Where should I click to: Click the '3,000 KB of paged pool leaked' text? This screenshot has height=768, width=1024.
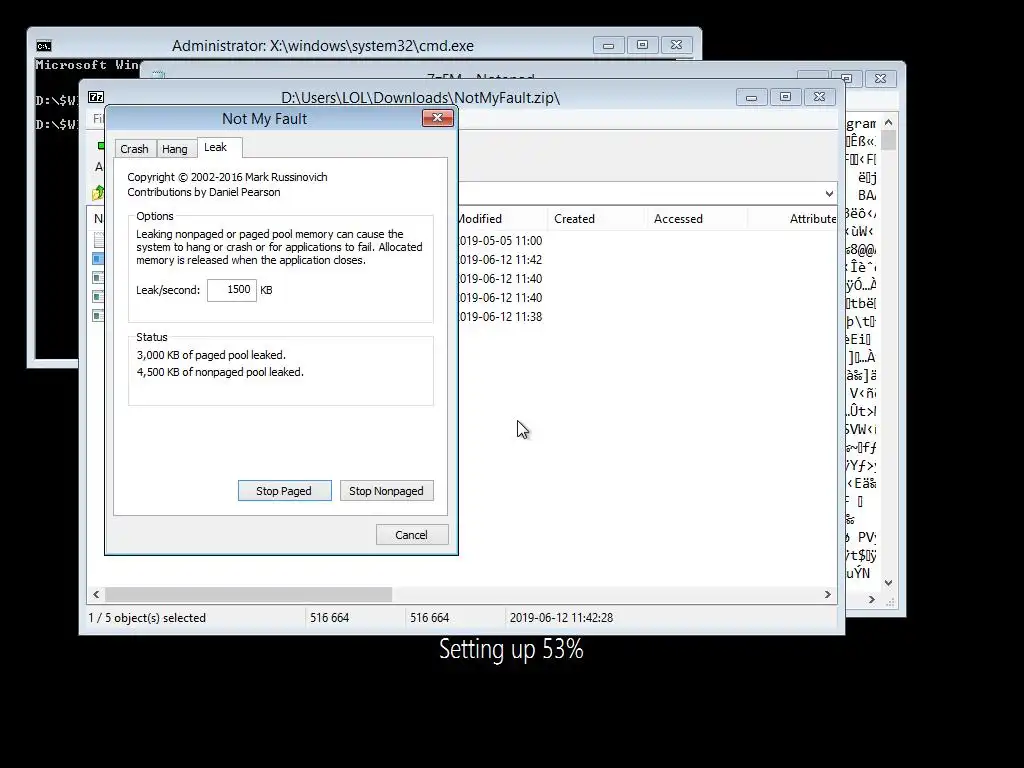pyautogui.click(x=211, y=355)
